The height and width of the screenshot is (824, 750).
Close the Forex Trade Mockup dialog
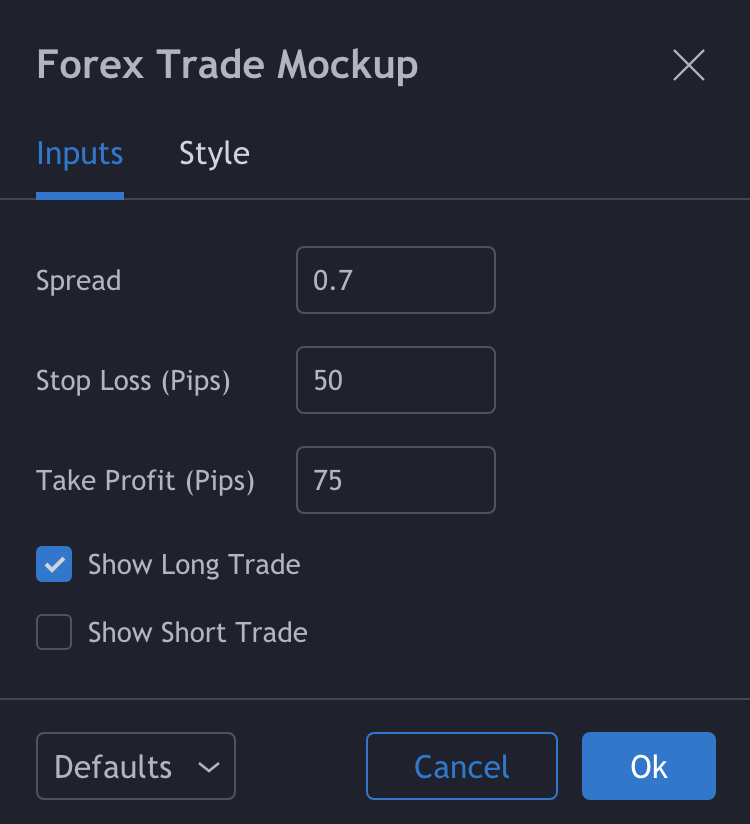[x=689, y=66]
